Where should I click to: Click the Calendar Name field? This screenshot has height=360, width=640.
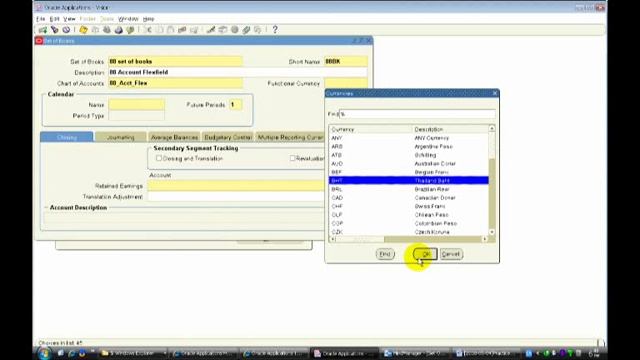[x=137, y=105]
